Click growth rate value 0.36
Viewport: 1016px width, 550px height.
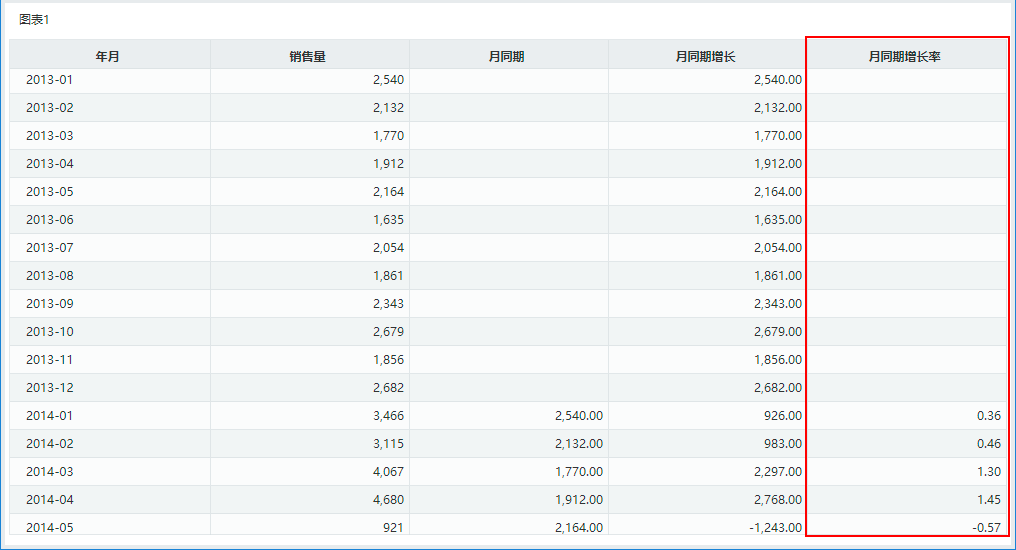point(989,415)
